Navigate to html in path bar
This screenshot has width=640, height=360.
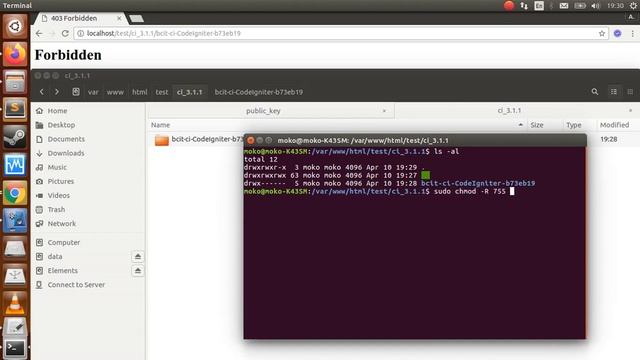tap(140, 92)
